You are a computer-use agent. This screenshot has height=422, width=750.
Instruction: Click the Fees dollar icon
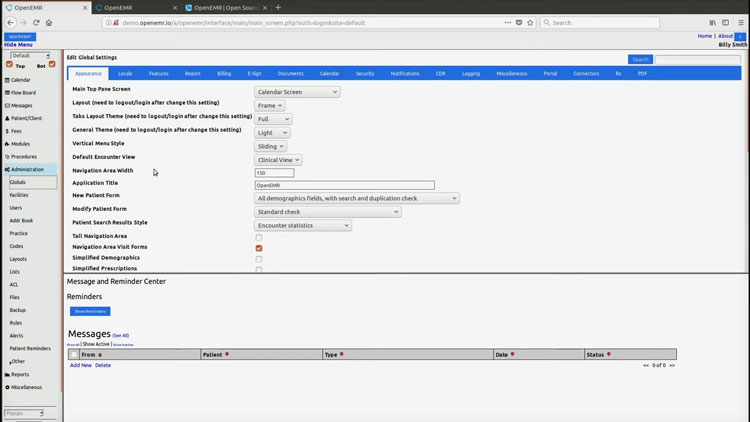[x=6, y=131]
